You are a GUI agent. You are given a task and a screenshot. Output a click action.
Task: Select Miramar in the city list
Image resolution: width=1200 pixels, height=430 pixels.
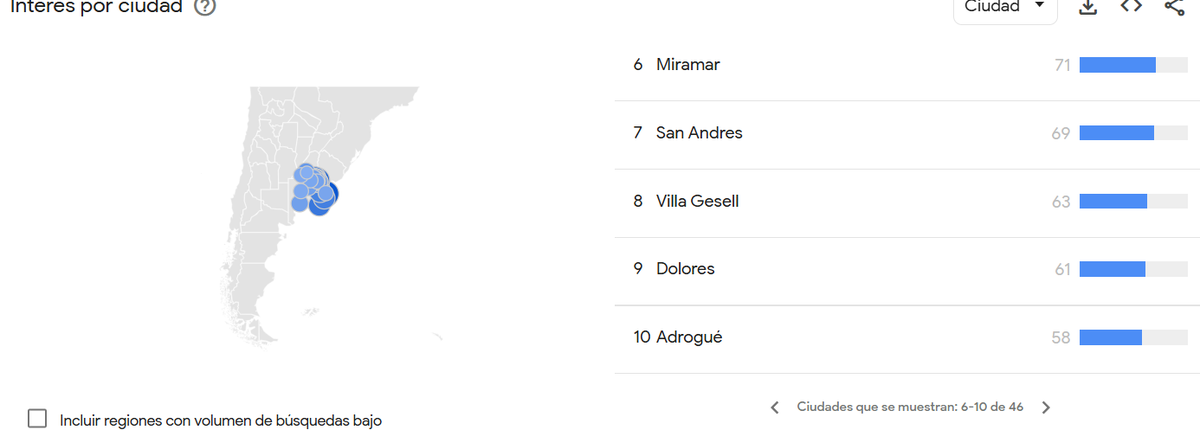[x=688, y=65]
